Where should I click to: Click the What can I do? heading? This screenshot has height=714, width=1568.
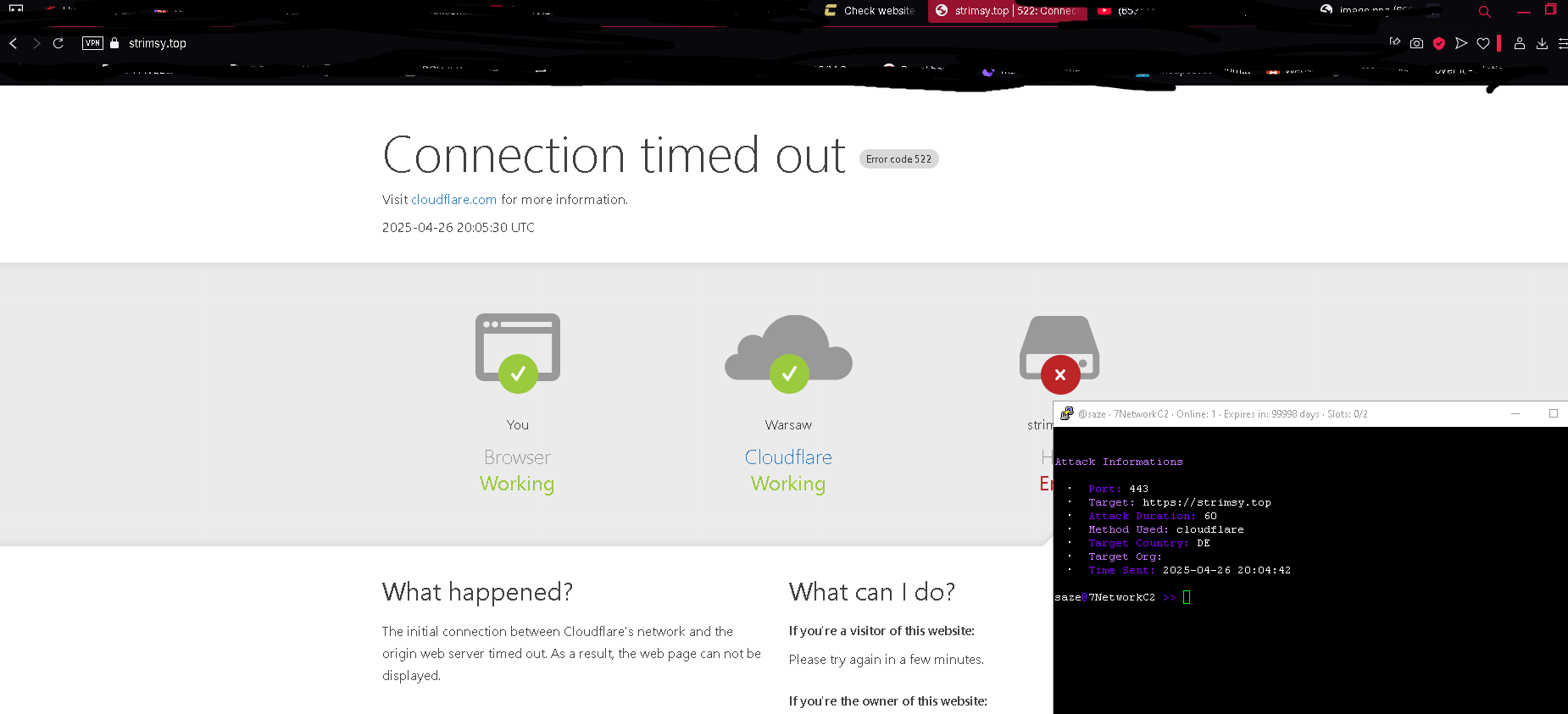point(872,592)
